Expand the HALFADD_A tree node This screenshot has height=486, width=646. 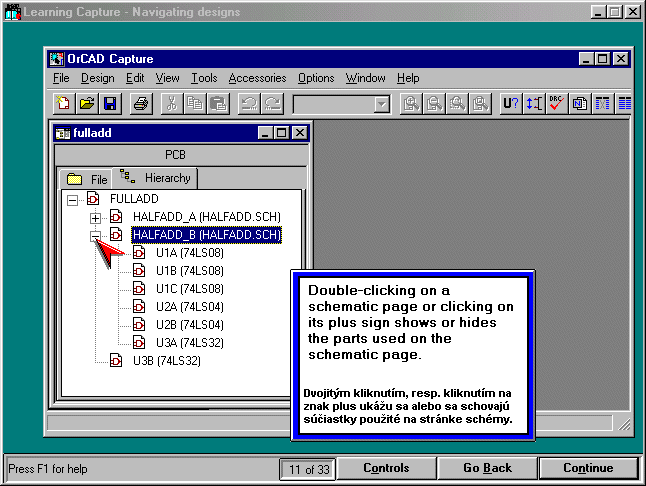pos(95,217)
